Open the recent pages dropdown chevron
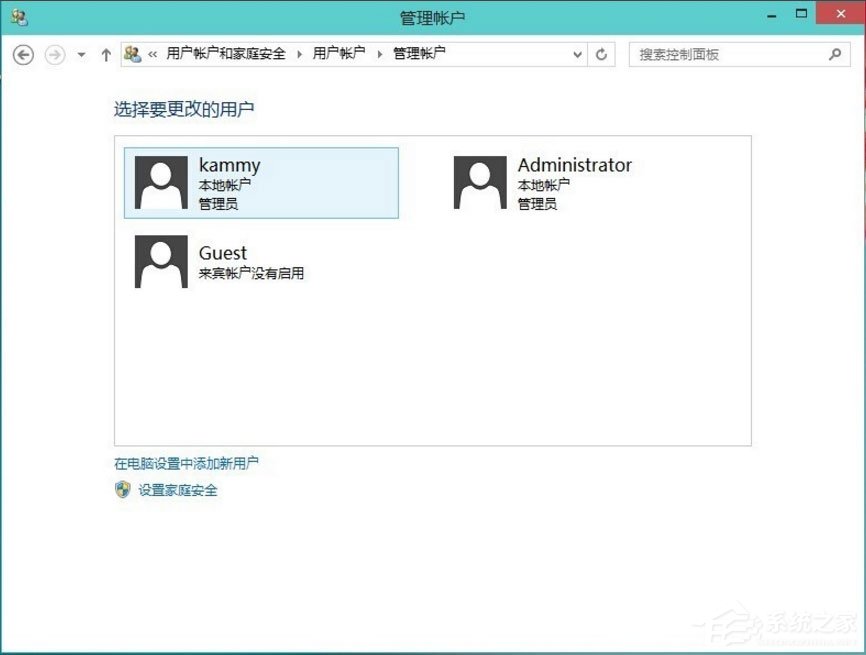Viewport: 866px width, 655px height. [80, 55]
